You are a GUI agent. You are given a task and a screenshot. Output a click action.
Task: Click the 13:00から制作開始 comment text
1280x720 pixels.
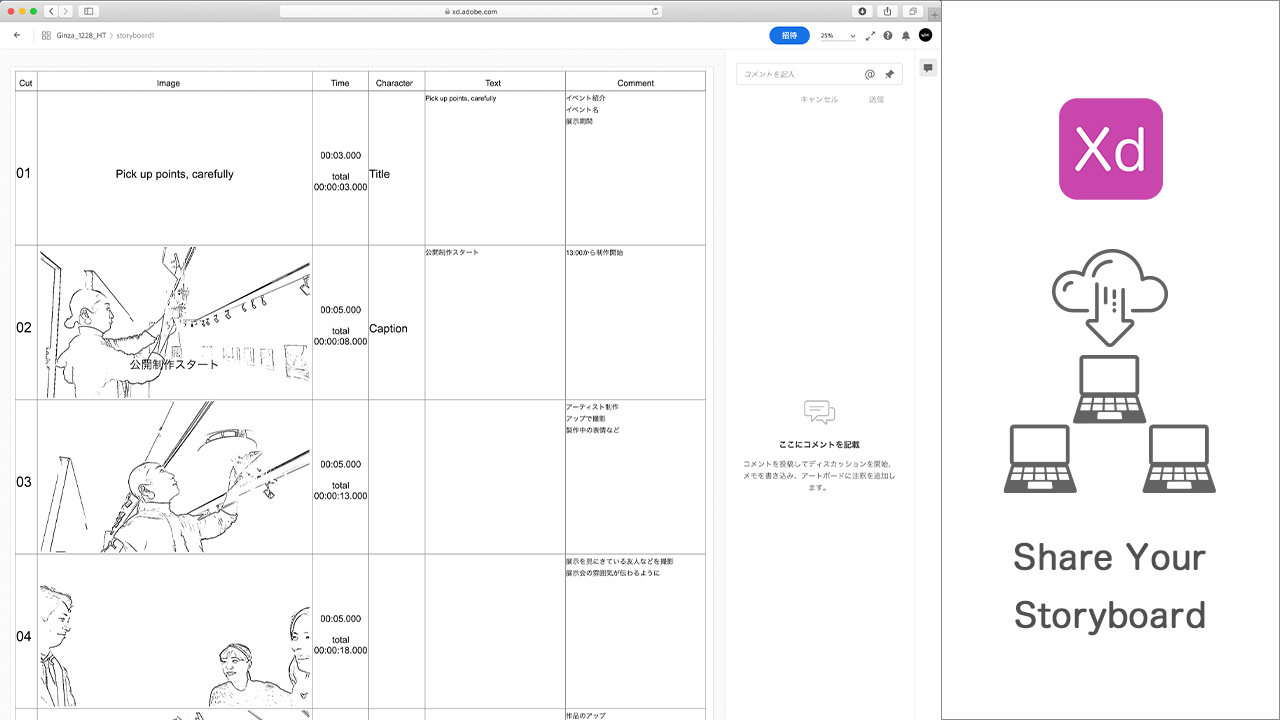[594, 253]
